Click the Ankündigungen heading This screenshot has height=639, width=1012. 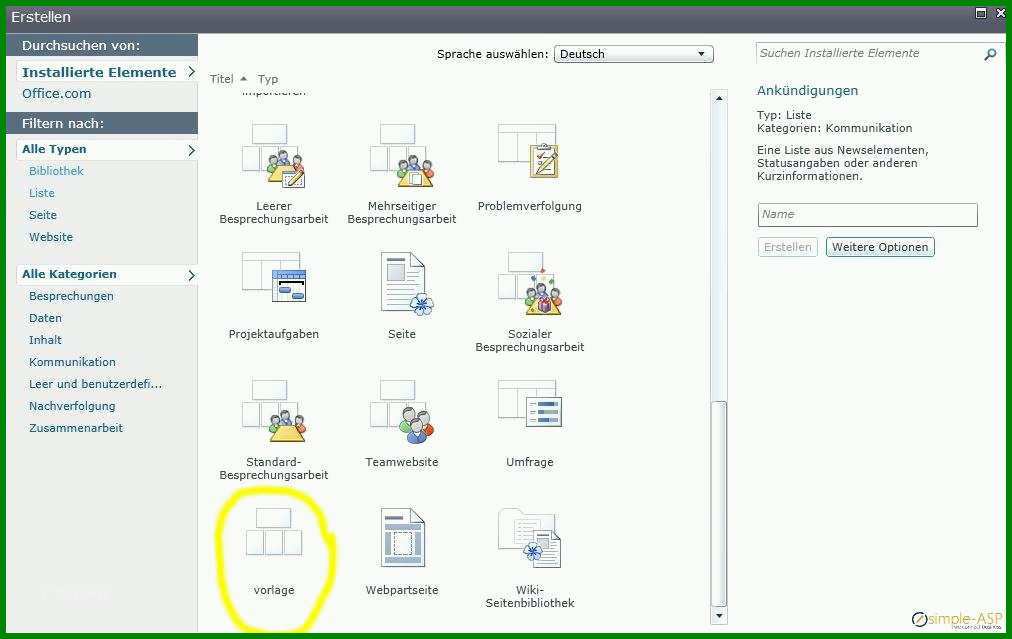pyautogui.click(x=807, y=90)
